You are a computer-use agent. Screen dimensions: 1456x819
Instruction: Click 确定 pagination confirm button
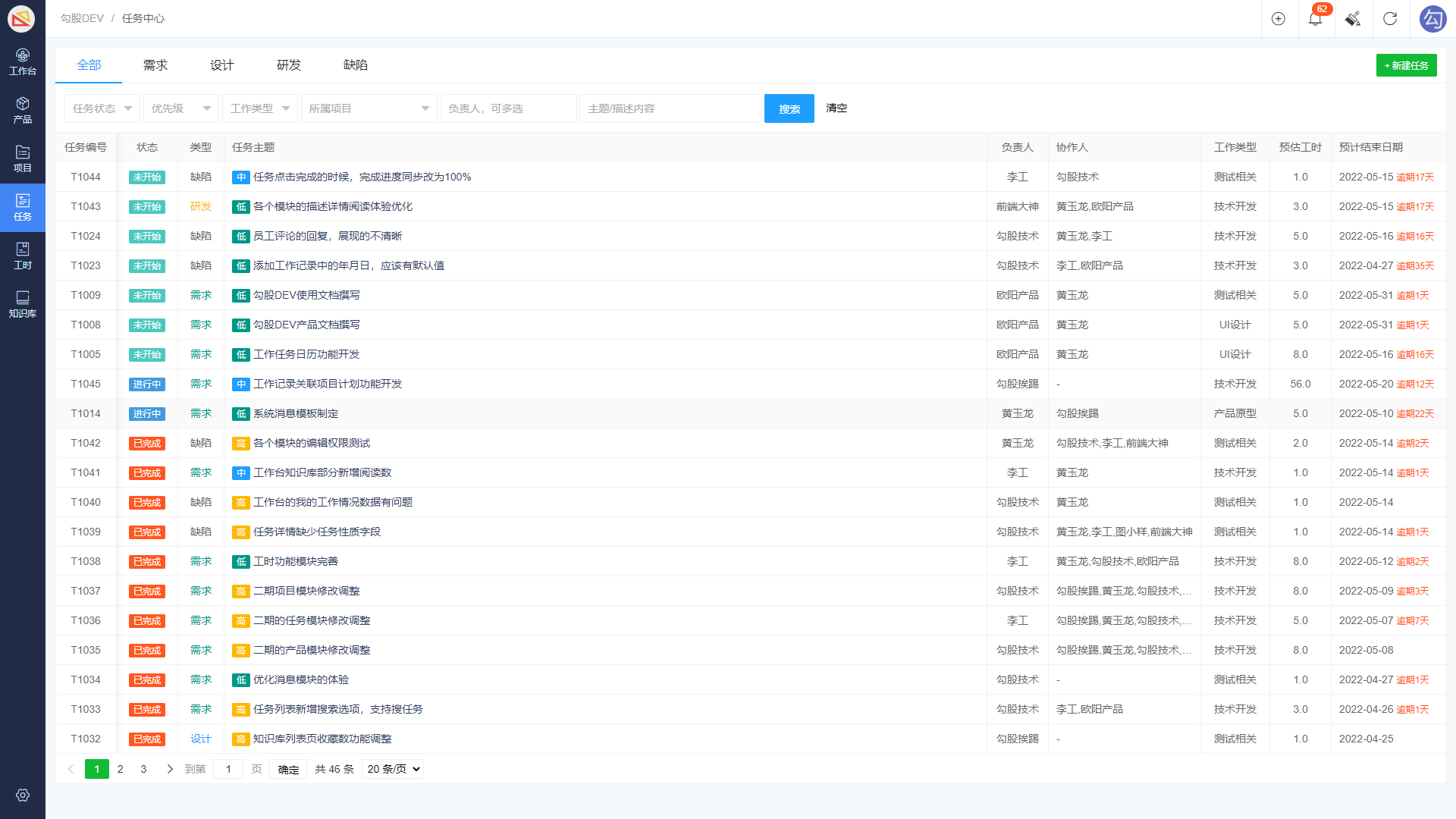(x=288, y=769)
